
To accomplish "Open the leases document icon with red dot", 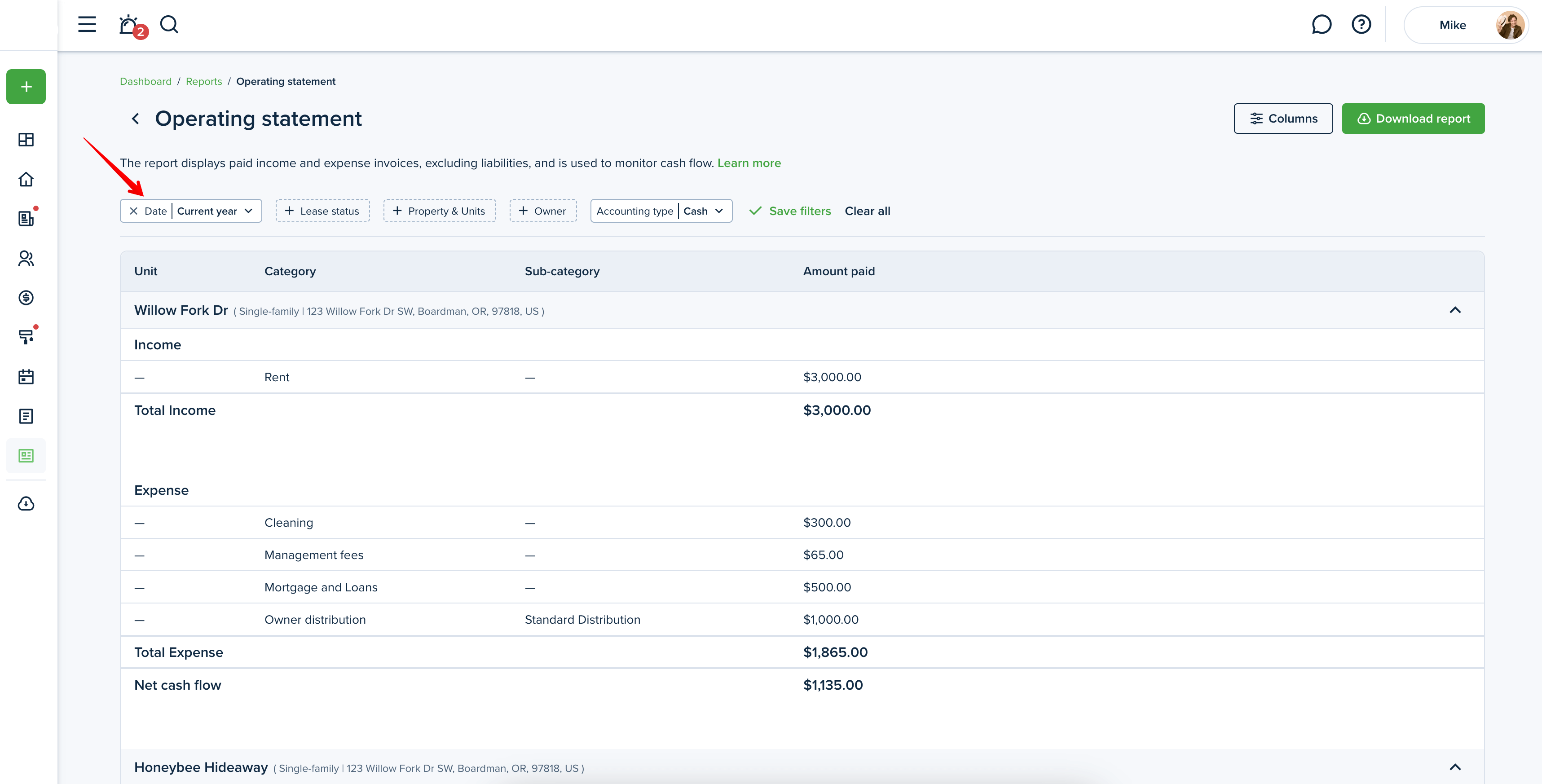I will 26,218.
